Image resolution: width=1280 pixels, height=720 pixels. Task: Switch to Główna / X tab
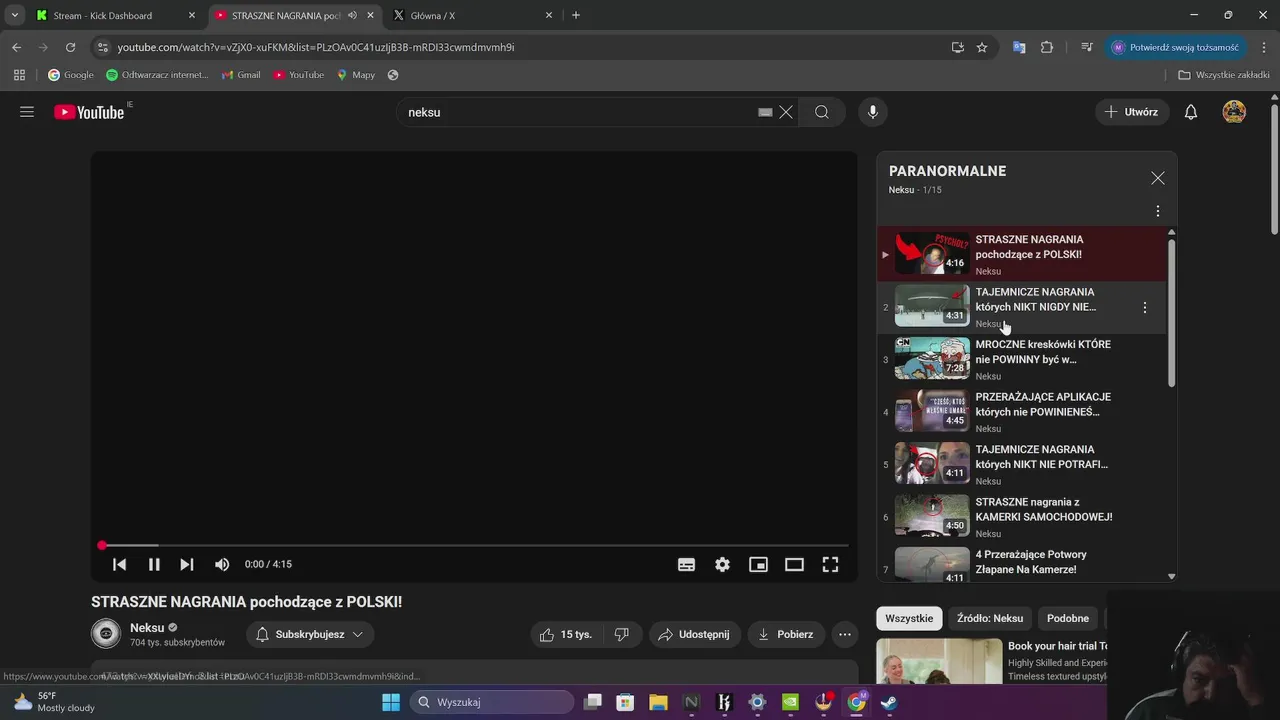(x=472, y=15)
